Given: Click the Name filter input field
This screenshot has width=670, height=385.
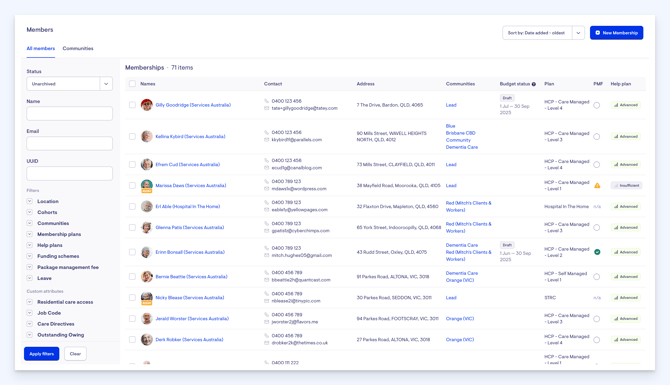Looking at the screenshot, I should 70,114.
